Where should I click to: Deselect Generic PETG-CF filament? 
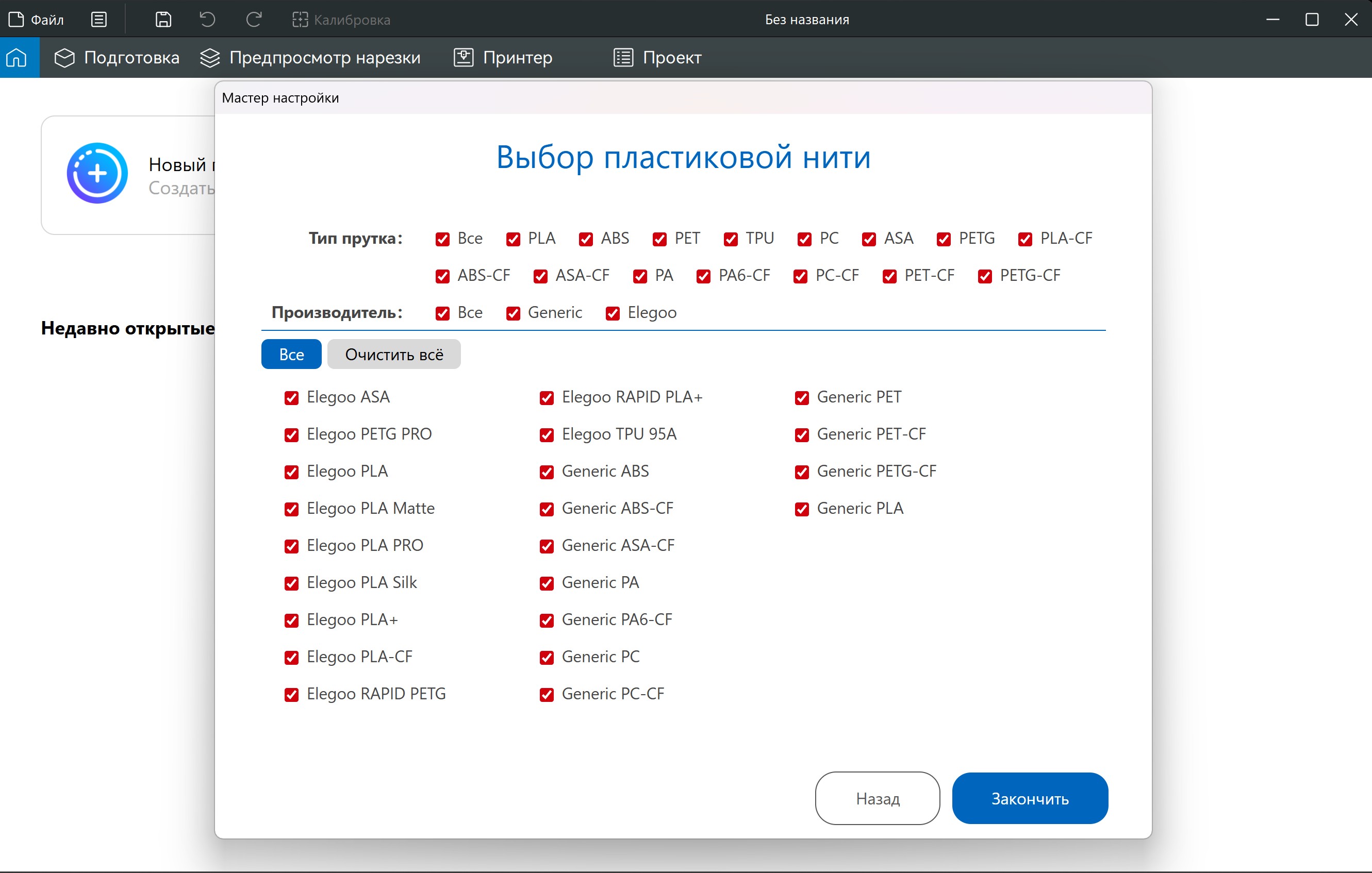point(802,472)
